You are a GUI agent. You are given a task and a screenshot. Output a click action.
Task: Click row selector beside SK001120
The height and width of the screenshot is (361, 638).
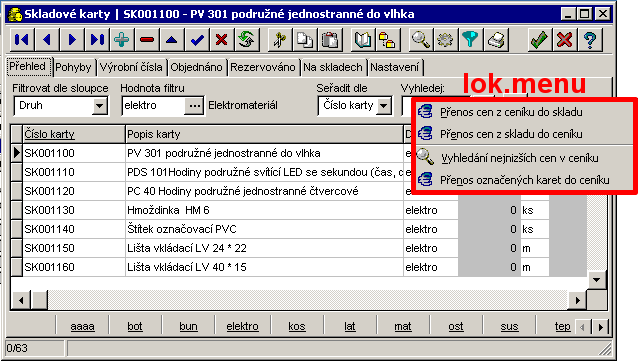click(17, 191)
